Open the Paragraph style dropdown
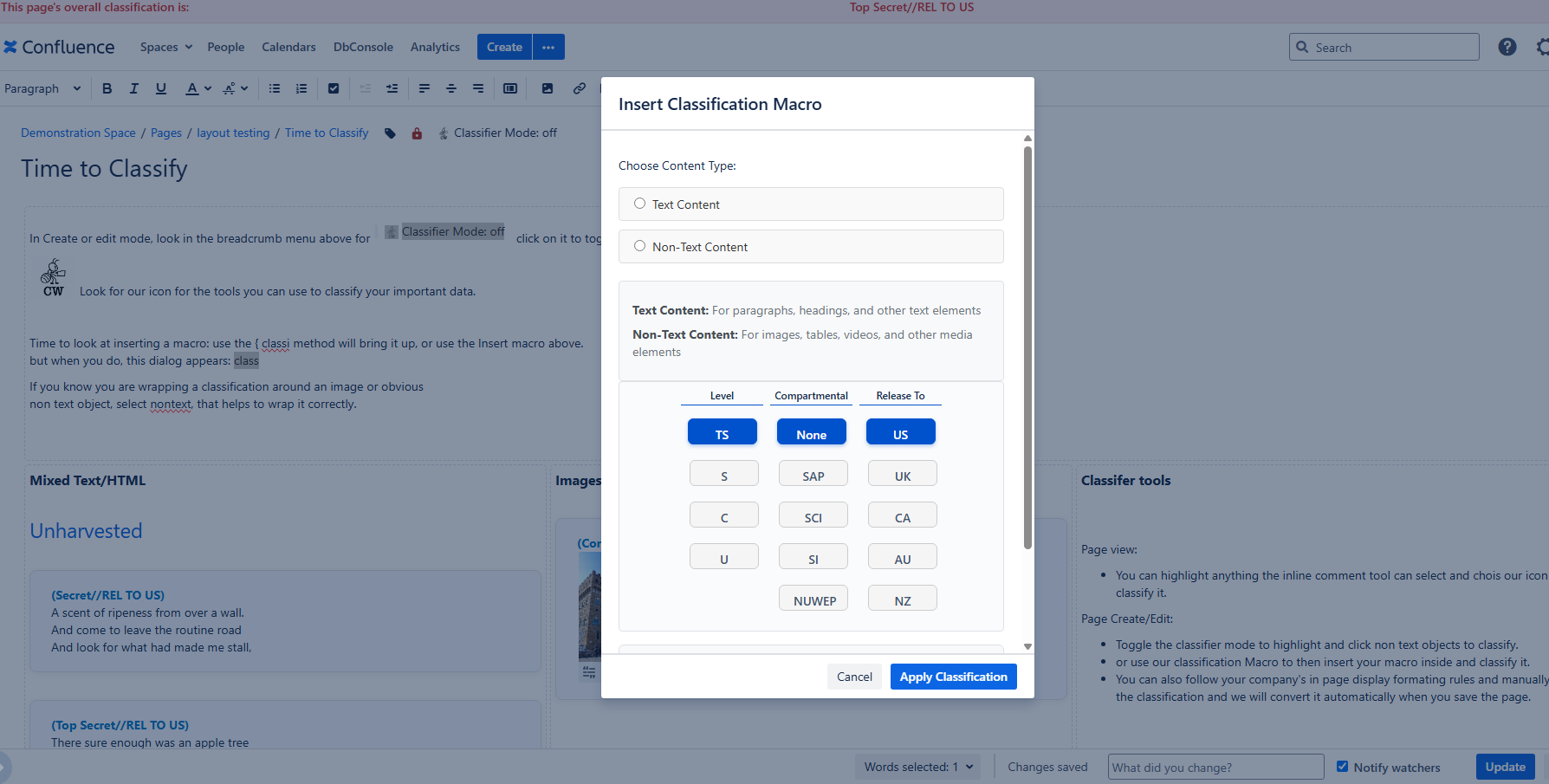The width and height of the screenshot is (1549, 784). coord(43,87)
